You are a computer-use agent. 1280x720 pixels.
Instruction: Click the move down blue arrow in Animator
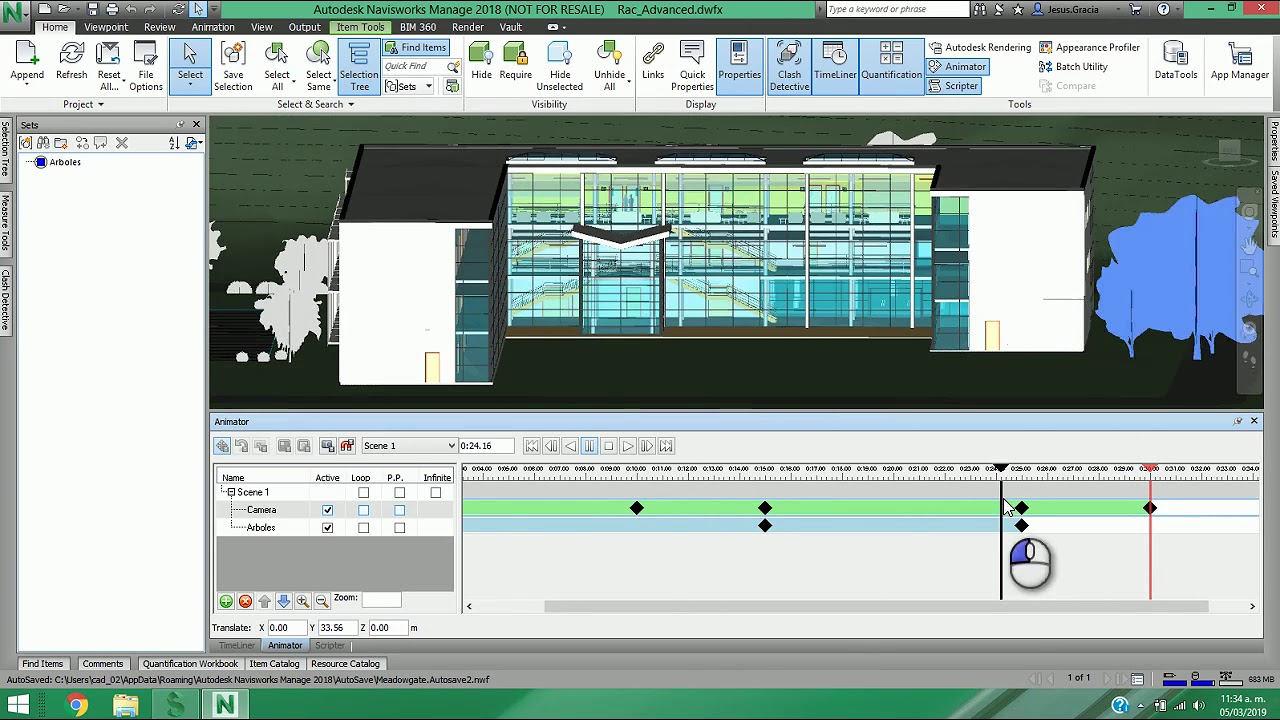pyautogui.click(x=283, y=601)
